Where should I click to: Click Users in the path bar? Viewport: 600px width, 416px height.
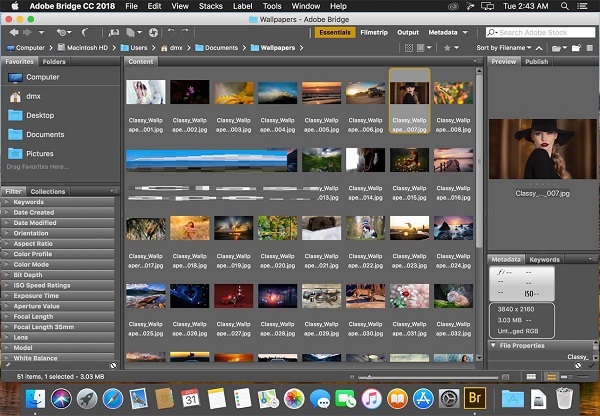pyautogui.click(x=134, y=48)
